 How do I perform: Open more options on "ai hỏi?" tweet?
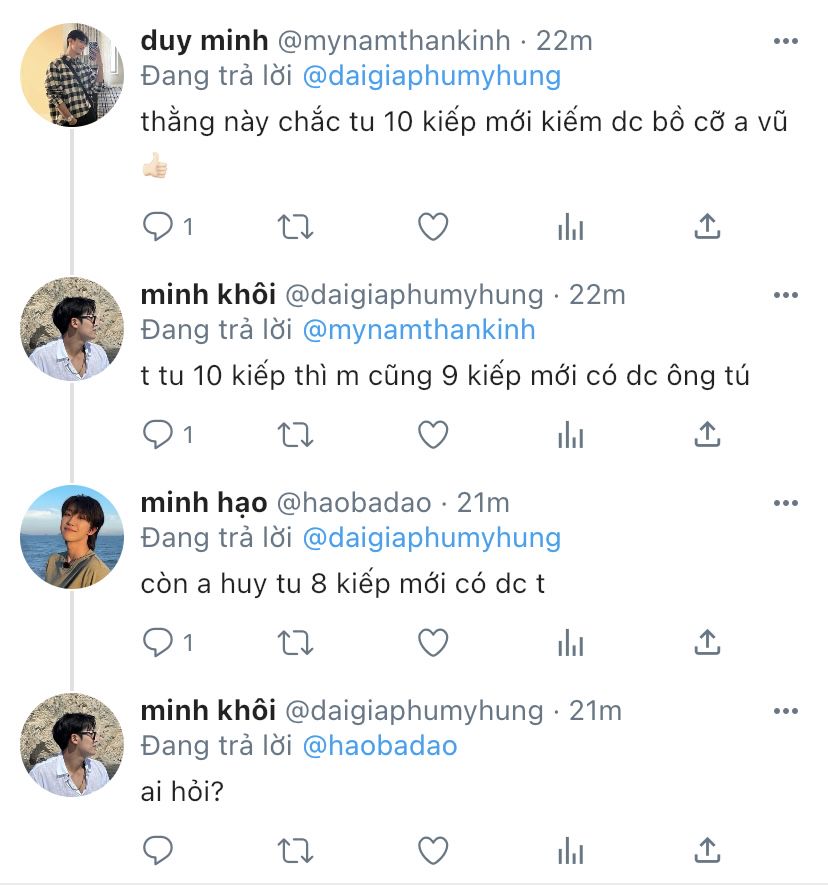coord(786,710)
